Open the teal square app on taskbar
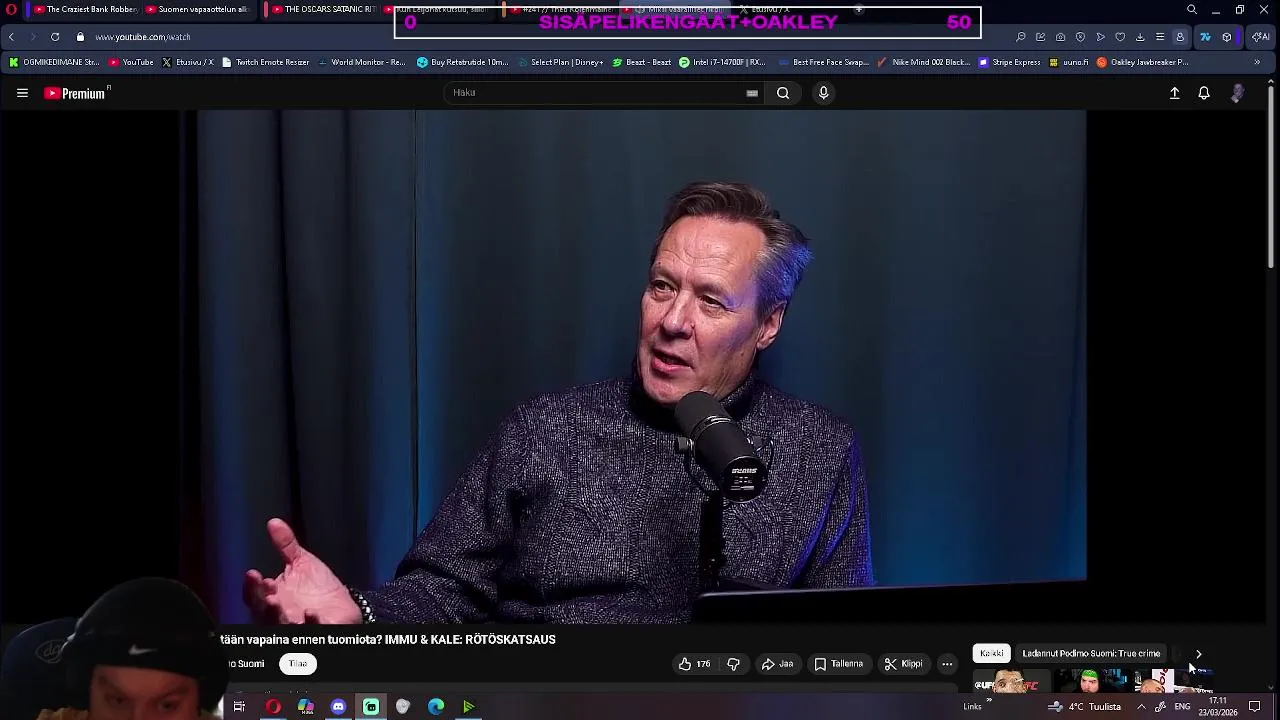This screenshot has width=1280, height=720. (371, 707)
